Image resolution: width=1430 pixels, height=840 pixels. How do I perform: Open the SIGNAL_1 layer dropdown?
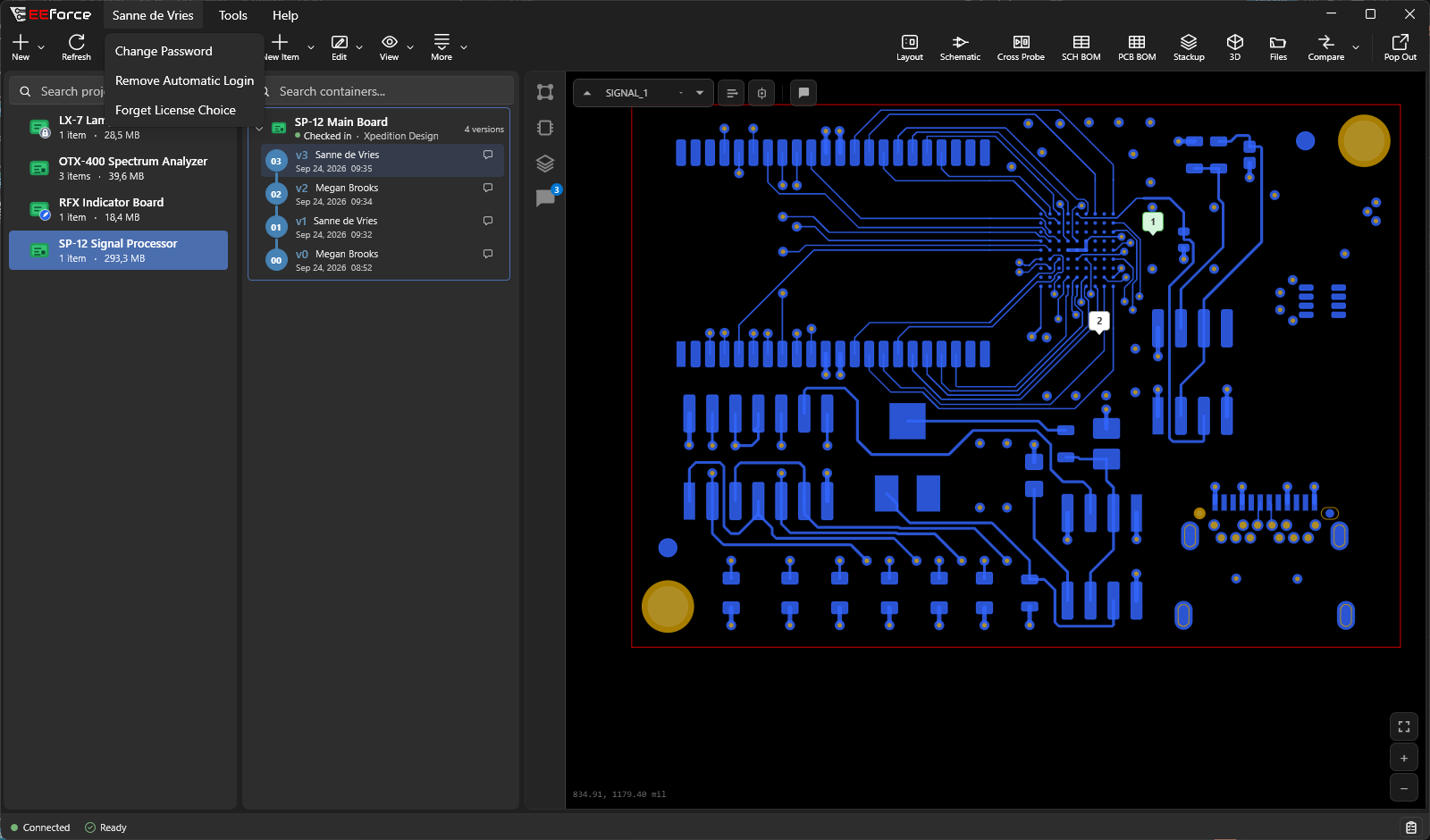coord(699,93)
